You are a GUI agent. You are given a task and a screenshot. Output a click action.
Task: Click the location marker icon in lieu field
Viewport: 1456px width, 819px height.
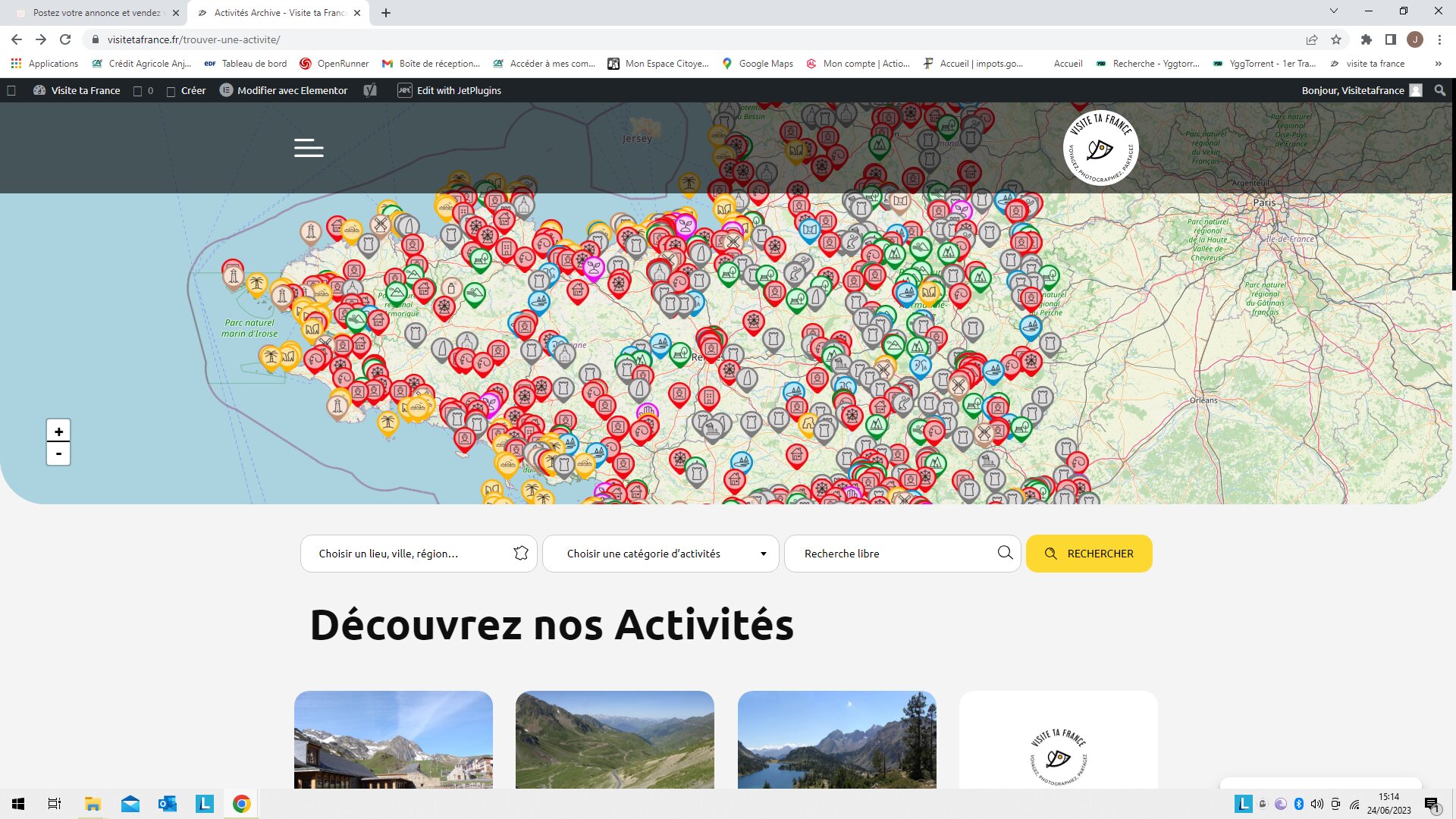coord(520,554)
